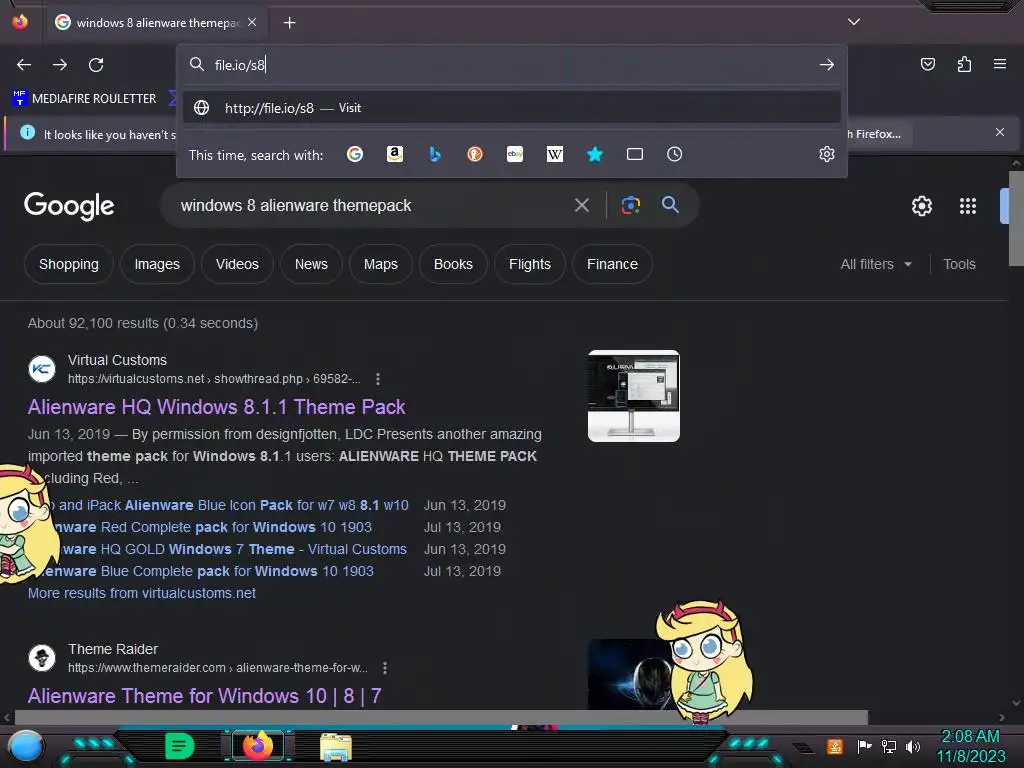Open the Firefox extensions menu
The height and width of the screenshot is (768, 1024).
tap(964, 64)
